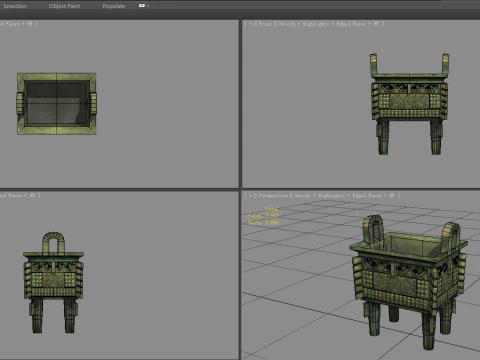Screen dimensions: 480x360
Task: Select the cauldron model in Perspective viewport
Action: [x=409, y=282]
